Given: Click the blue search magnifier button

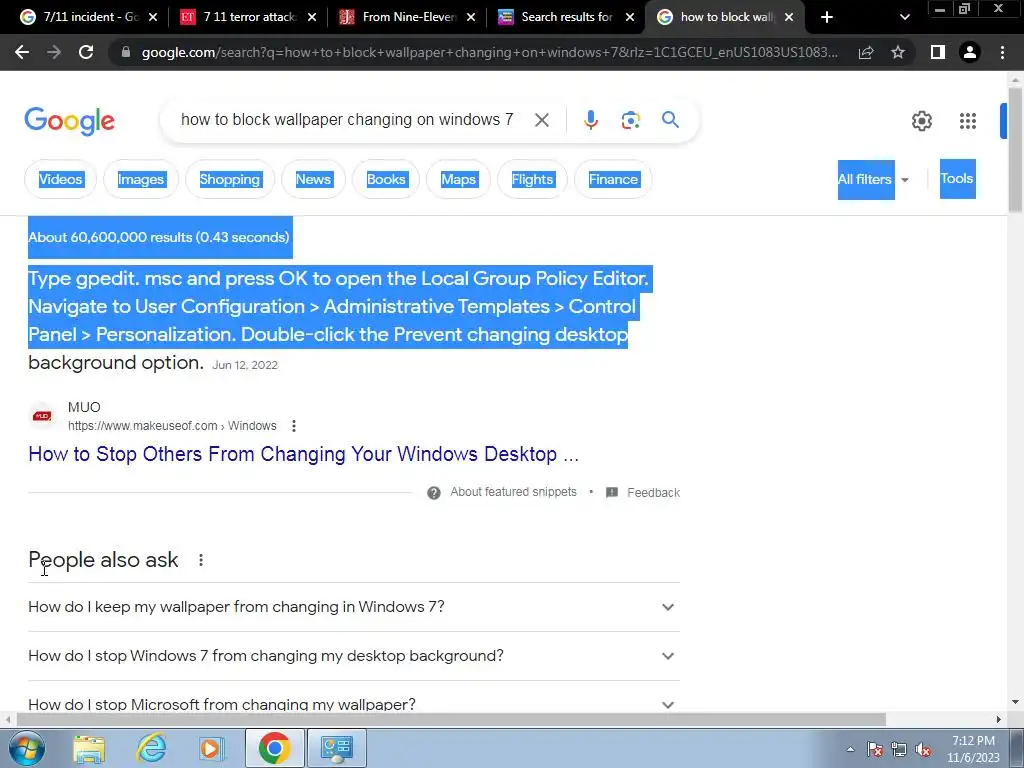Looking at the screenshot, I should tap(670, 120).
